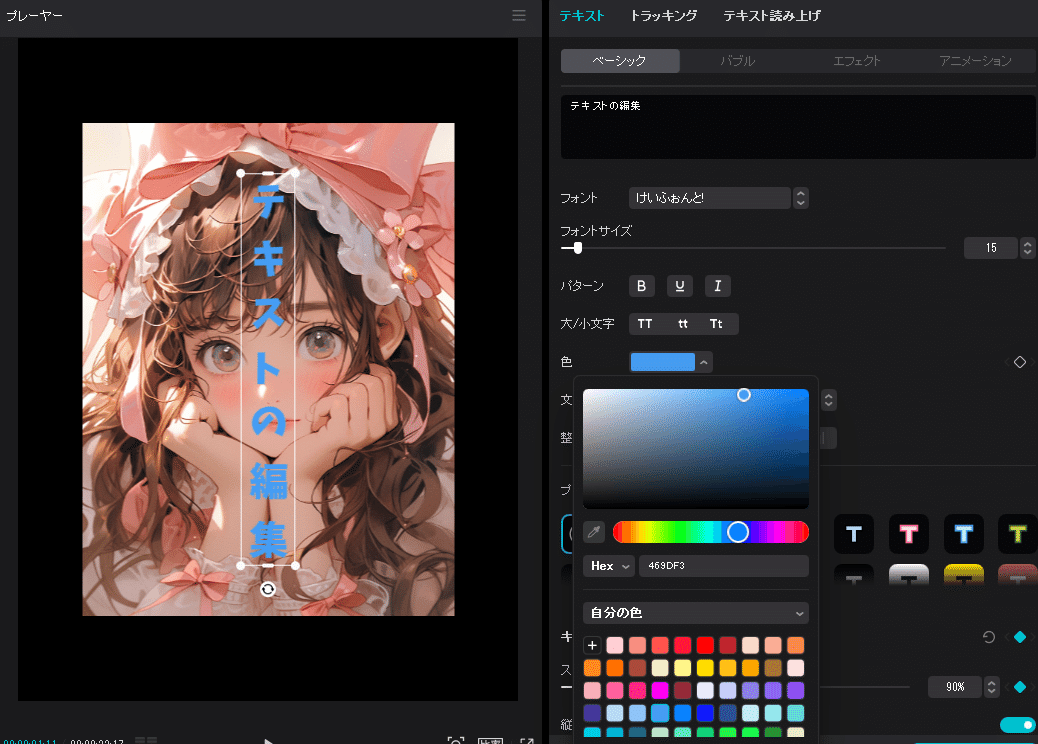
Task: Apply the white T text preset
Action: pos(854,534)
